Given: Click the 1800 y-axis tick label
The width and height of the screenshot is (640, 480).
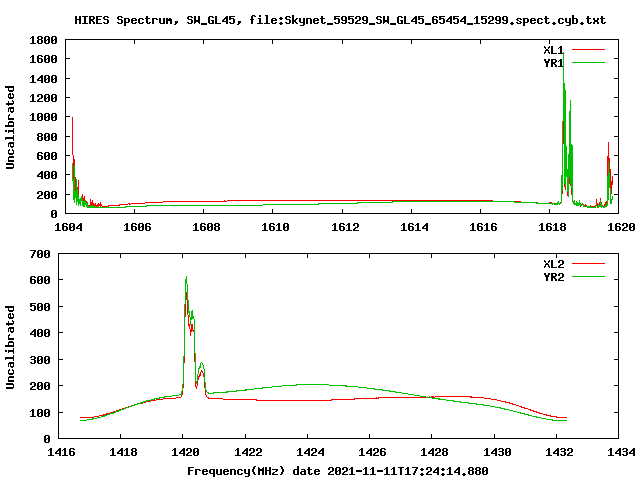Looking at the screenshot, I should tap(43, 40).
